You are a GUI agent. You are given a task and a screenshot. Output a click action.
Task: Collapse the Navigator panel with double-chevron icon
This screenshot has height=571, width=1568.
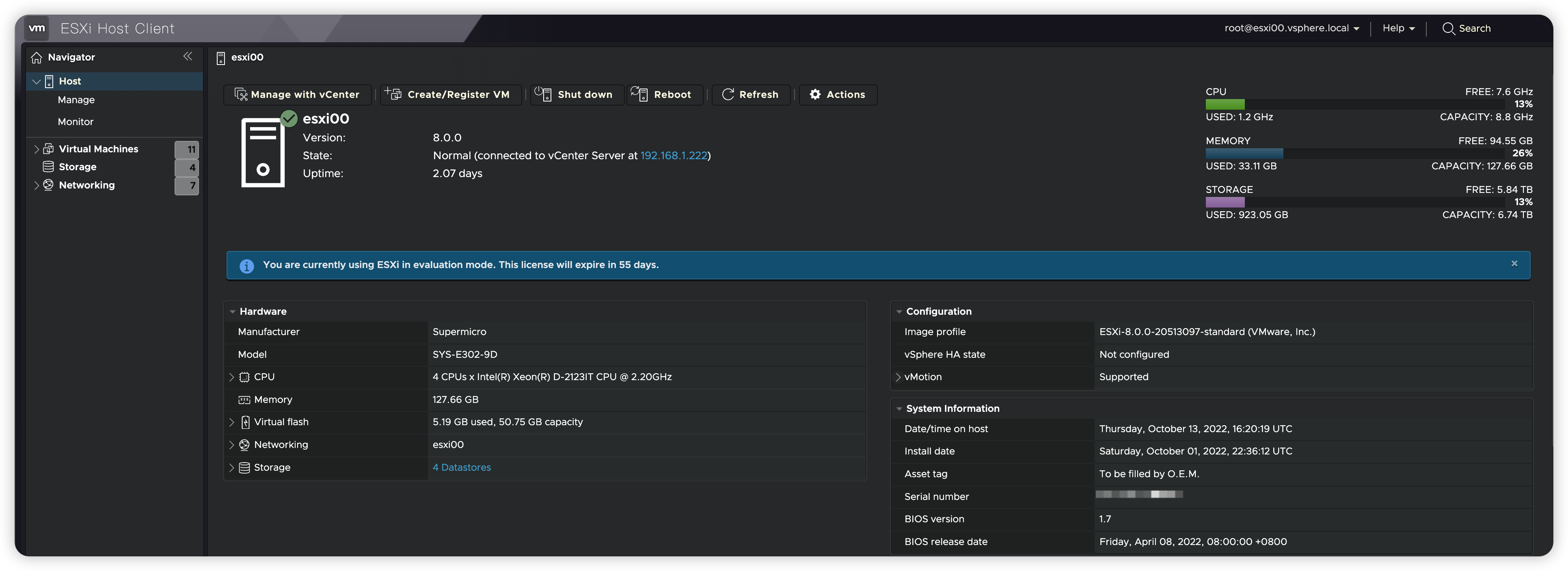[x=188, y=56]
